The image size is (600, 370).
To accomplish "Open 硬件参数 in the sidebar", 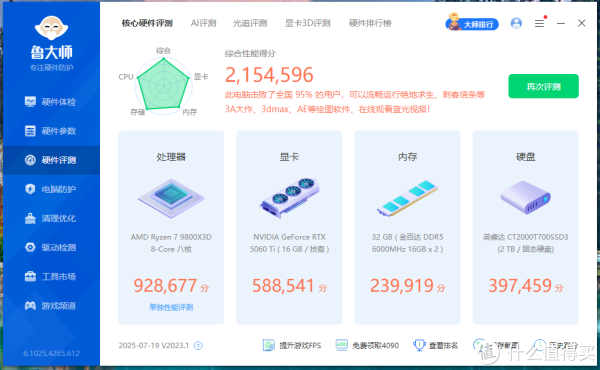I will tap(51, 131).
